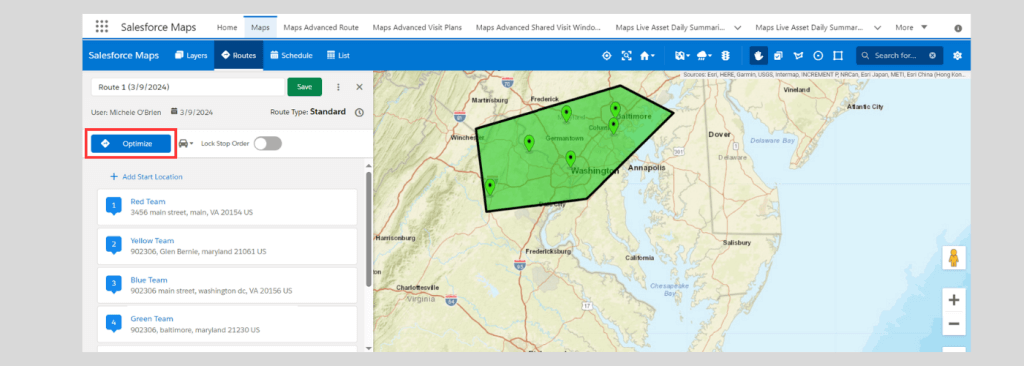Open the Salesforce app launcher grid
Viewport: 1024px width, 366px height.
102,27
